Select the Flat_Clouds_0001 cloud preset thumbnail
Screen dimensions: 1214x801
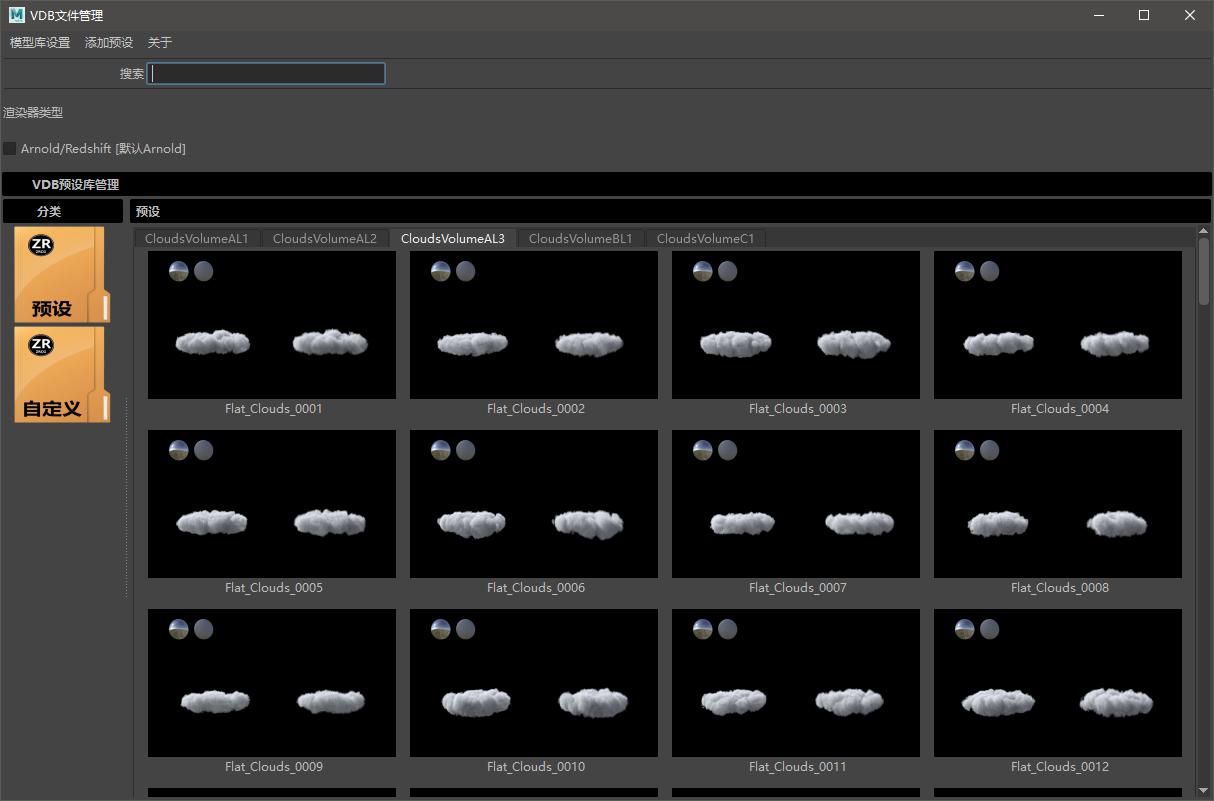coord(272,325)
